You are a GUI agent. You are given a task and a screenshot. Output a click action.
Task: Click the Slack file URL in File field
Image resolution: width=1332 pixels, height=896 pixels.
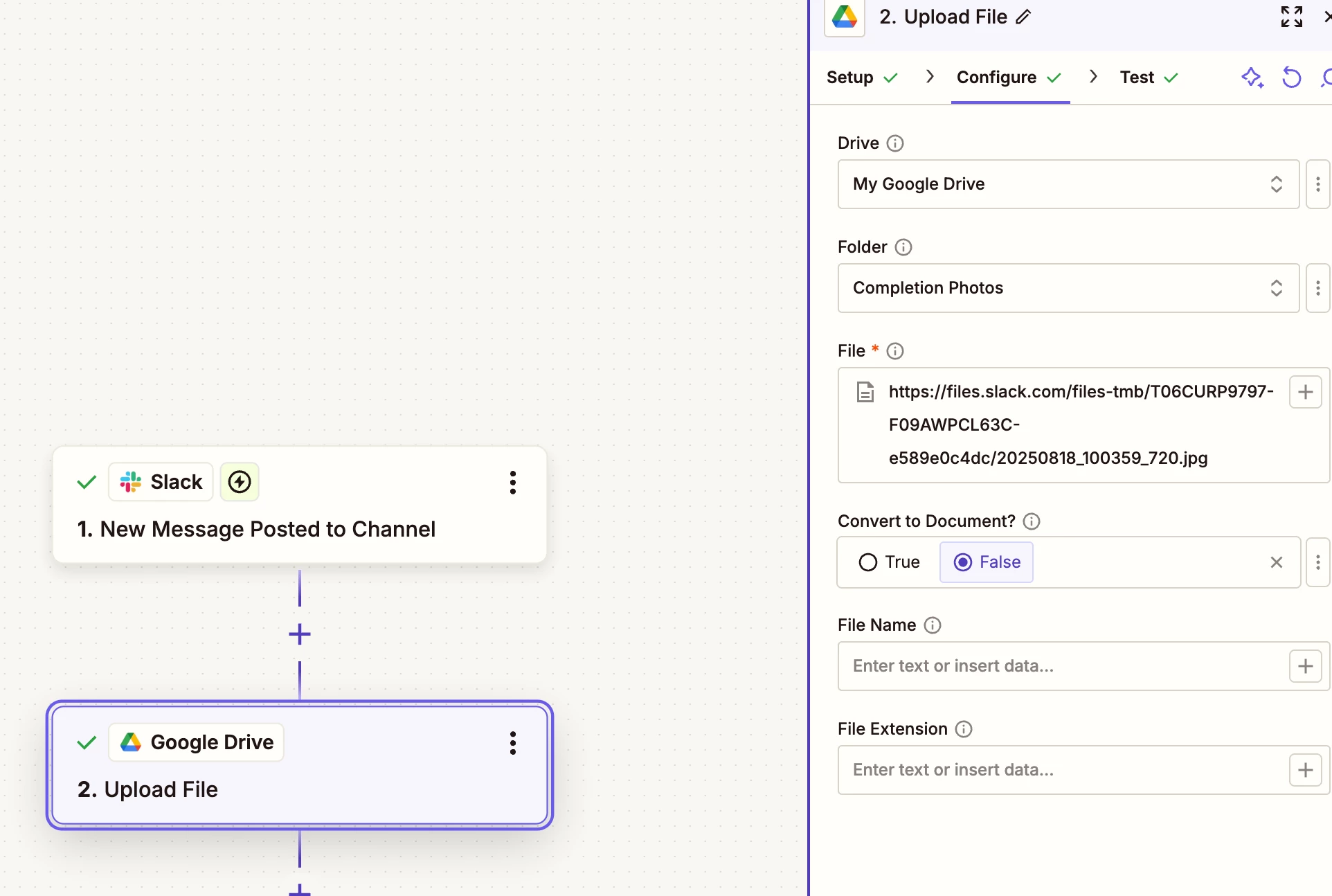[1081, 425]
